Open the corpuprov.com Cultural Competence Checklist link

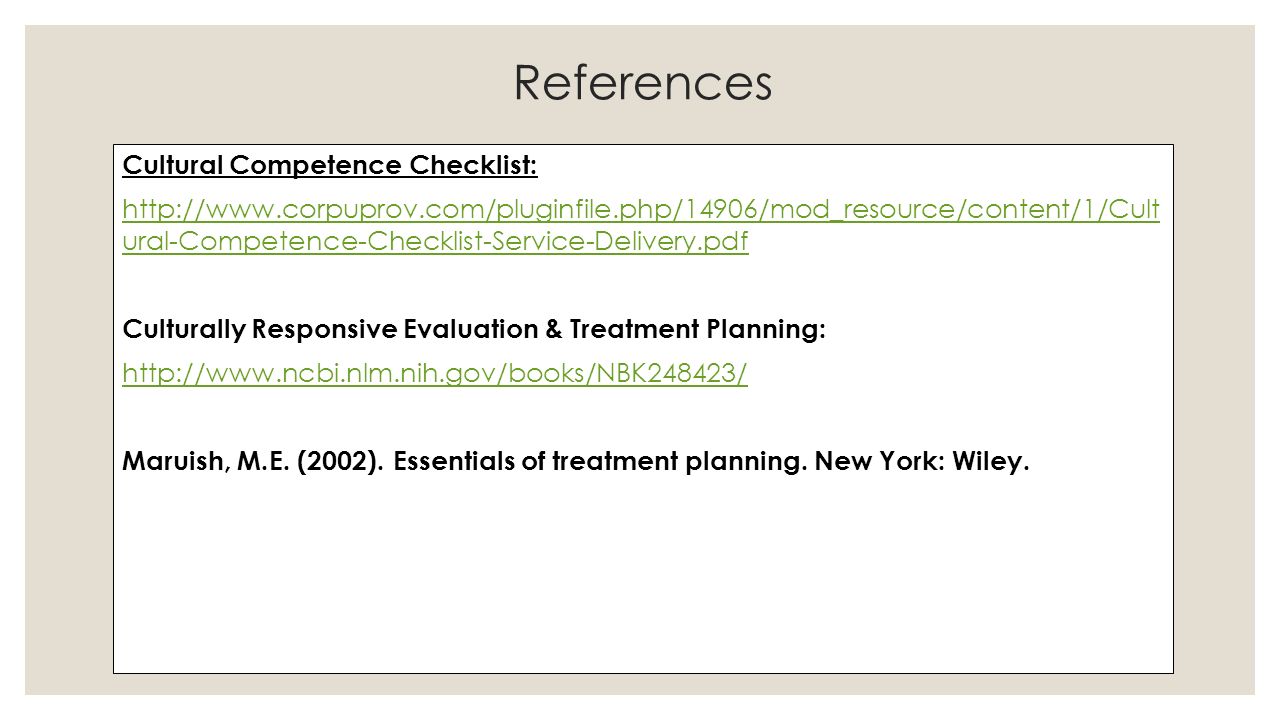click(640, 226)
